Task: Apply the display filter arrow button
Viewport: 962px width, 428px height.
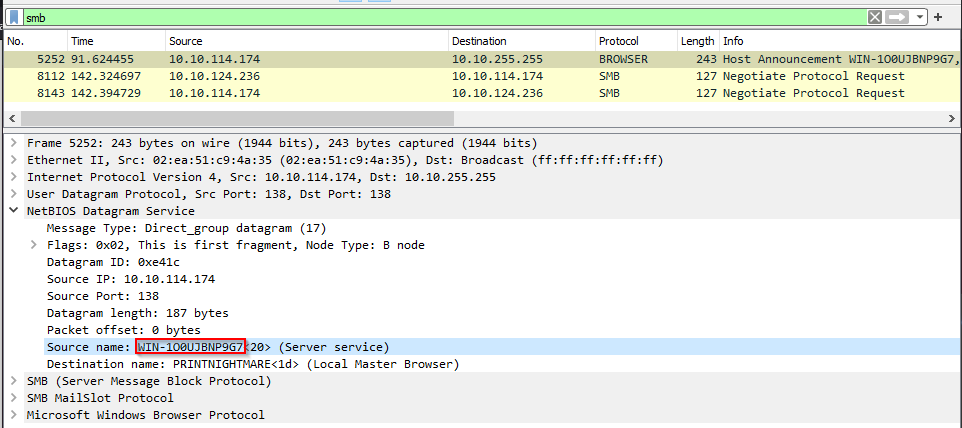Action: (896, 17)
